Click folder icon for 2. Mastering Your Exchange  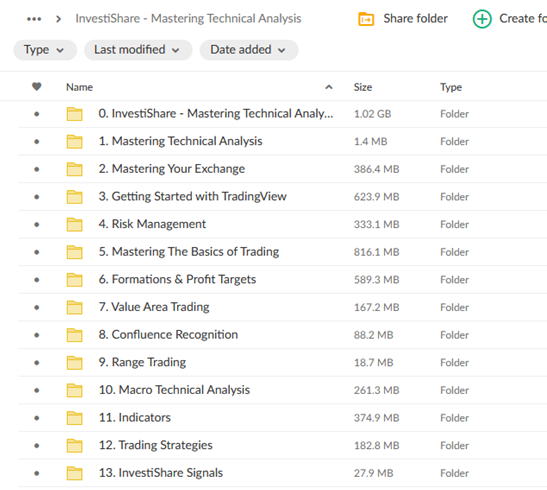[74, 169]
